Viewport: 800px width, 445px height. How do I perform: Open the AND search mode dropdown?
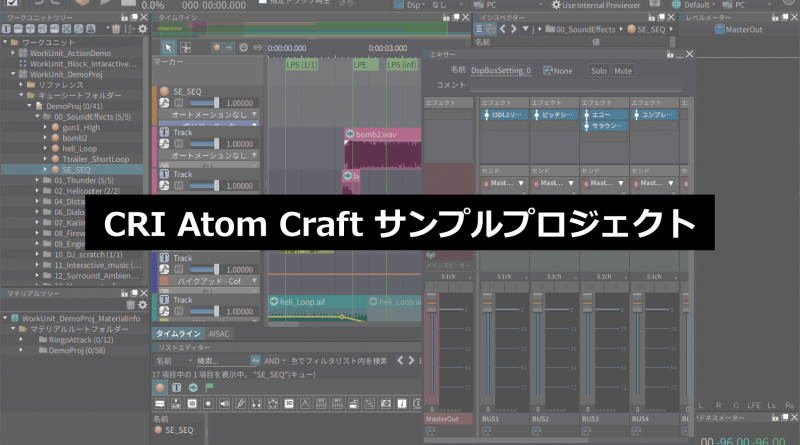(274, 361)
